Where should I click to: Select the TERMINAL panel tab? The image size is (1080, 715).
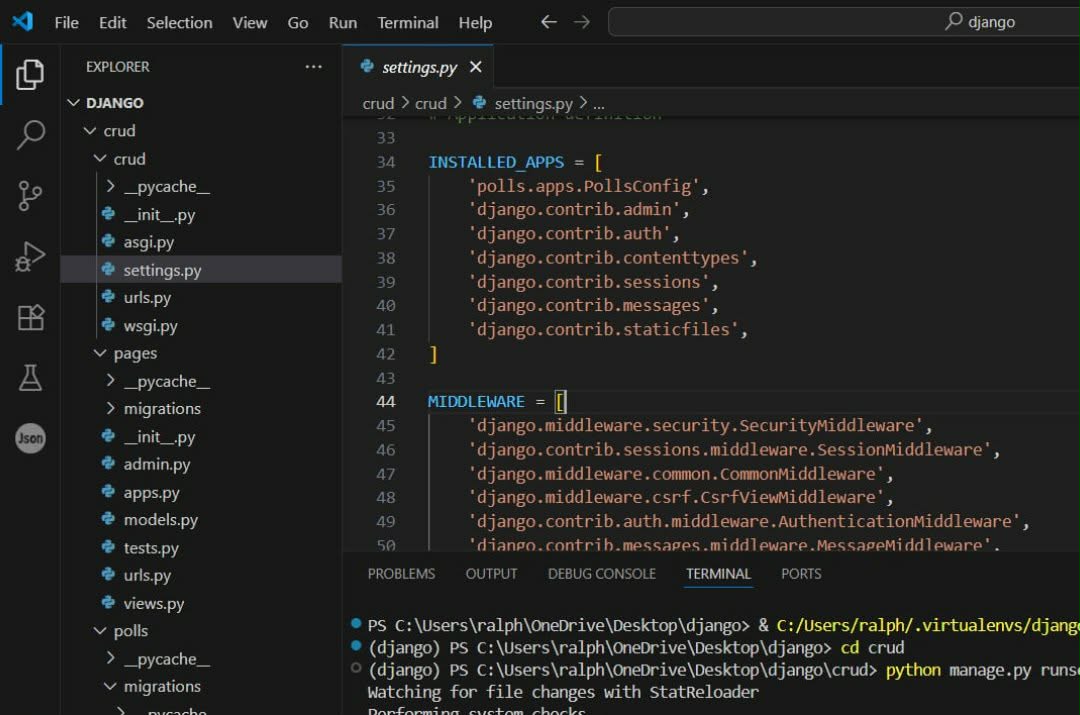(718, 574)
